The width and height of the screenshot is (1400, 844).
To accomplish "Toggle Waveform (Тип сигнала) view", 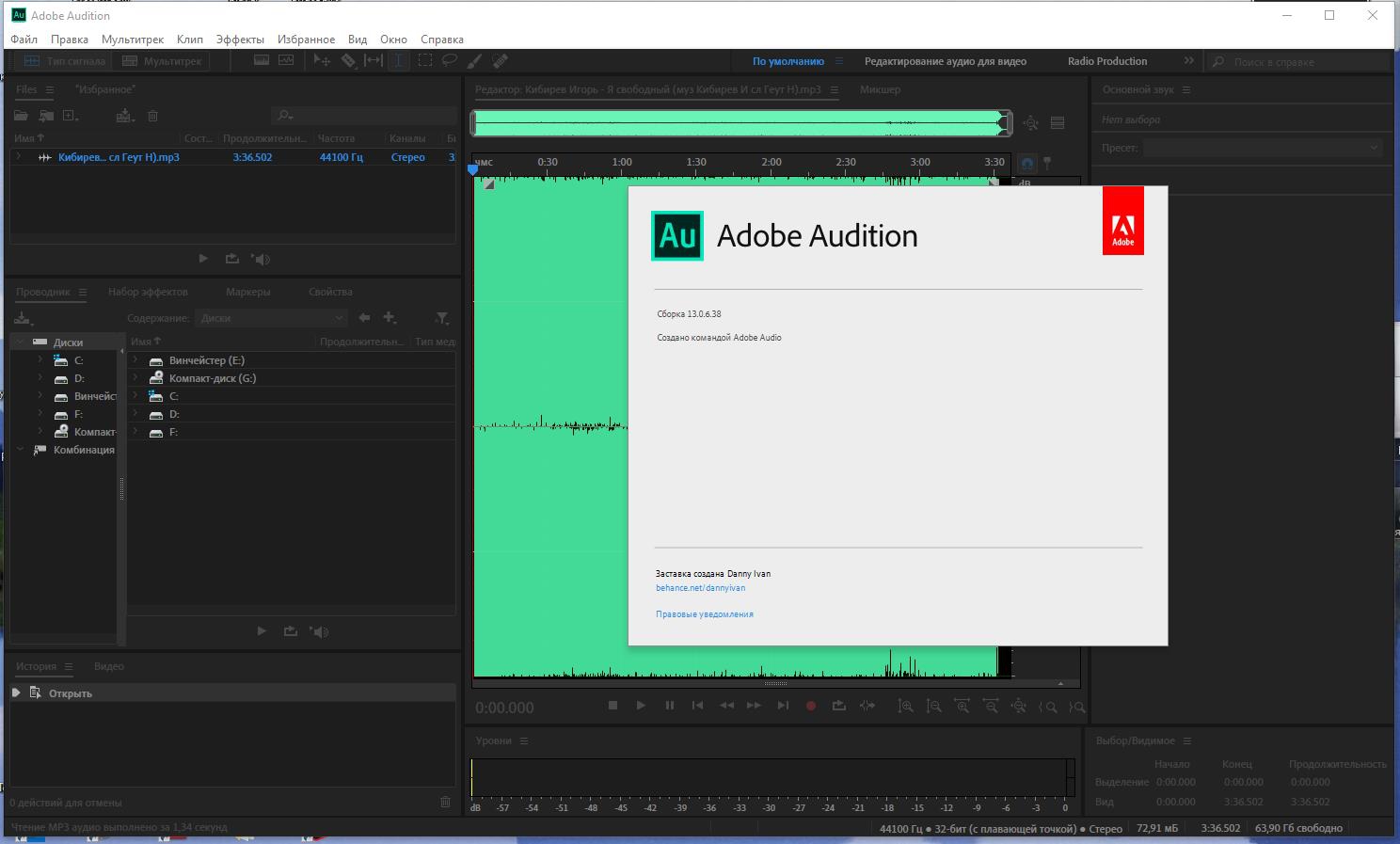I will point(64,61).
